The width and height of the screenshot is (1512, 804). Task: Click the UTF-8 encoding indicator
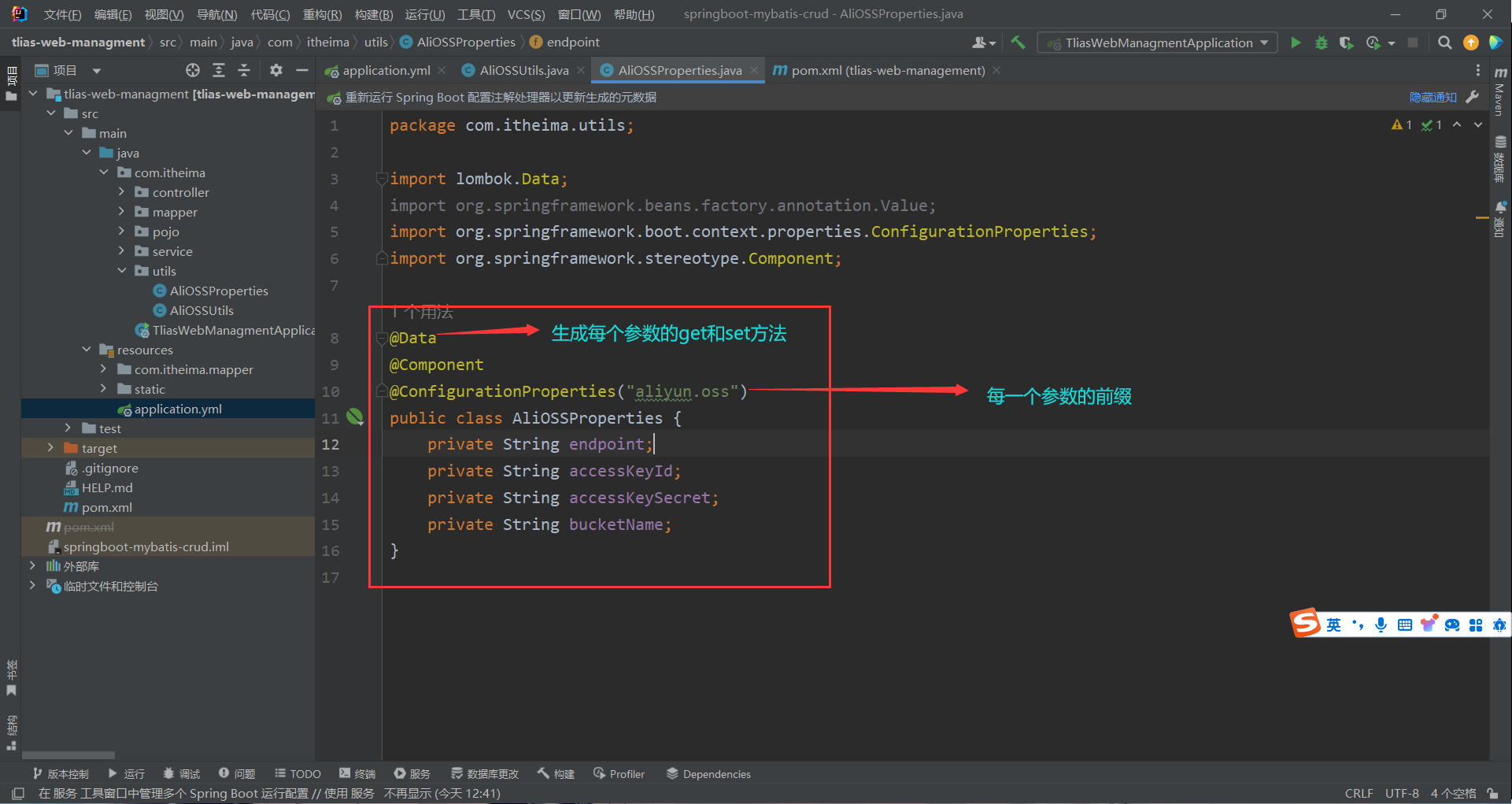(1401, 793)
